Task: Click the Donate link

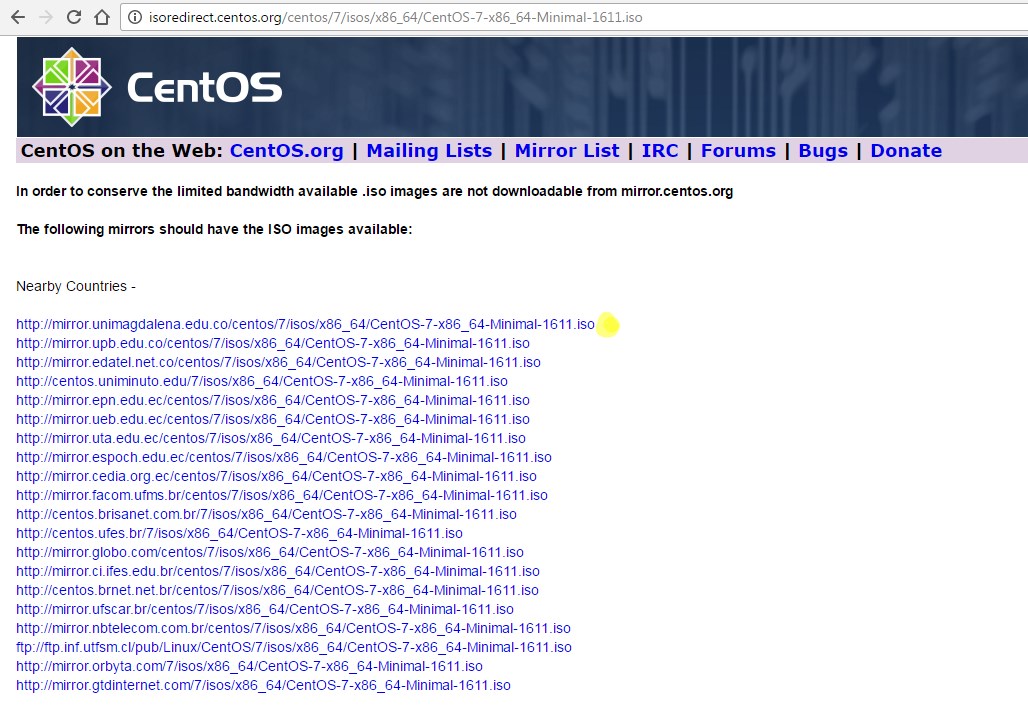Action: click(905, 150)
